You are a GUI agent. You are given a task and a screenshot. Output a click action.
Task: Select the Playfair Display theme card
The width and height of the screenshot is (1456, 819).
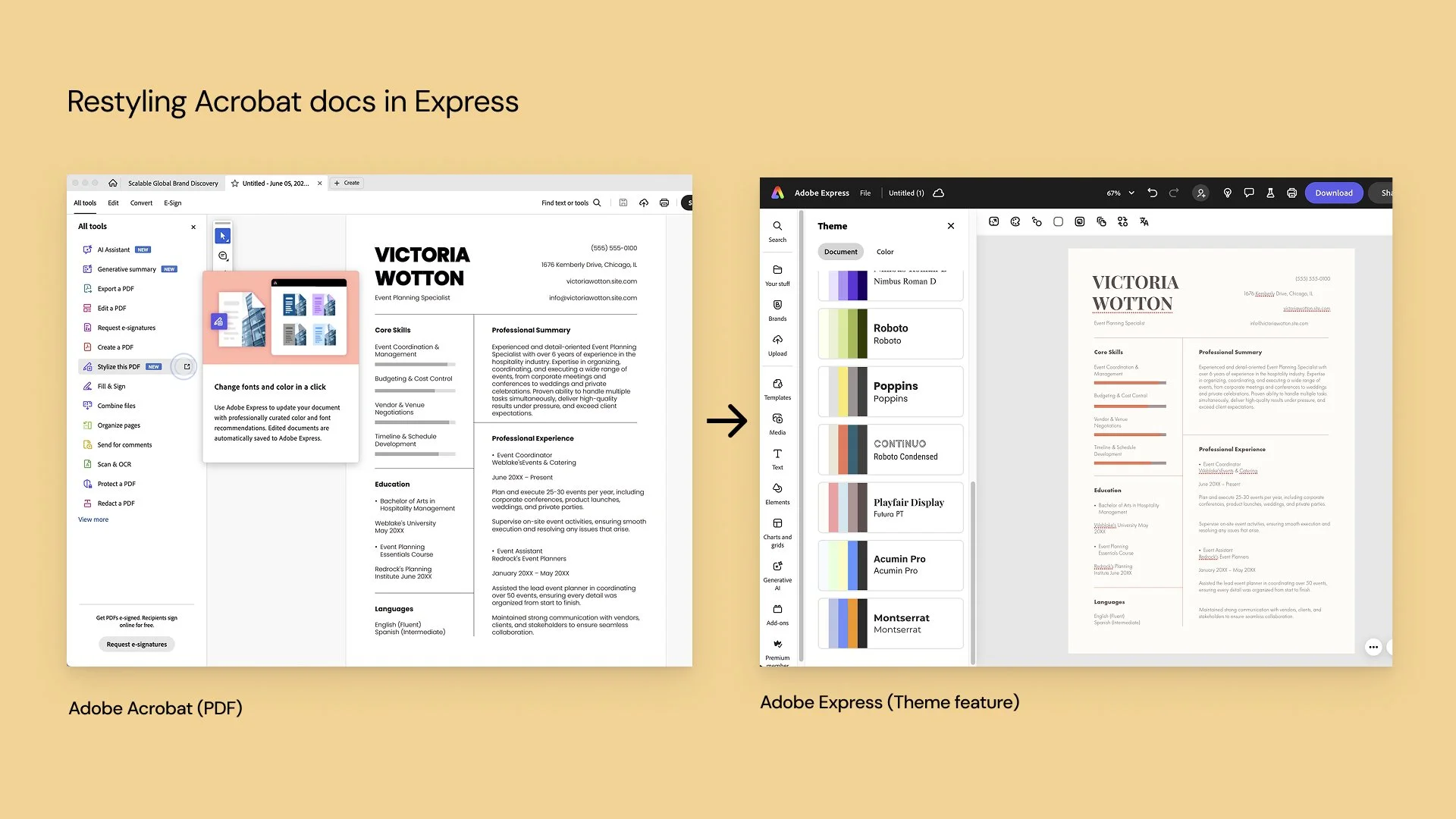(891, 507)
